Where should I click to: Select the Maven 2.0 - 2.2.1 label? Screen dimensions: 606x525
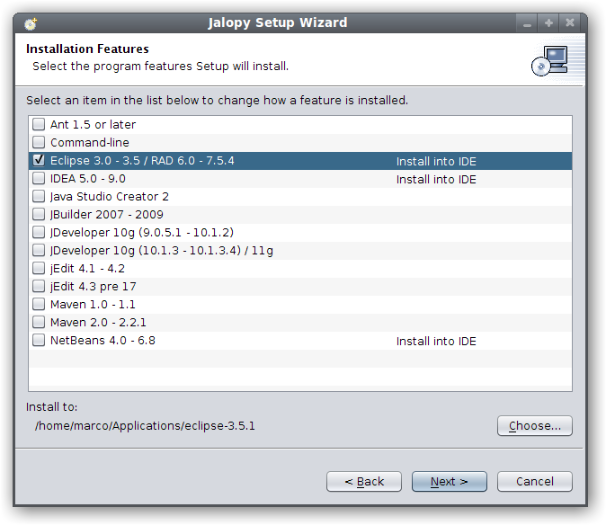pyautogui.click(x=98, y=322)
